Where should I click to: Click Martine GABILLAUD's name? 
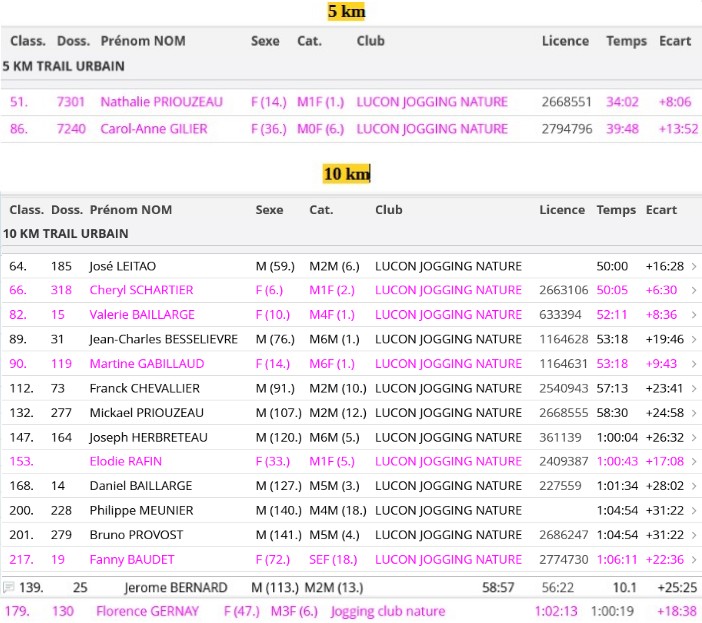point(146,364)
